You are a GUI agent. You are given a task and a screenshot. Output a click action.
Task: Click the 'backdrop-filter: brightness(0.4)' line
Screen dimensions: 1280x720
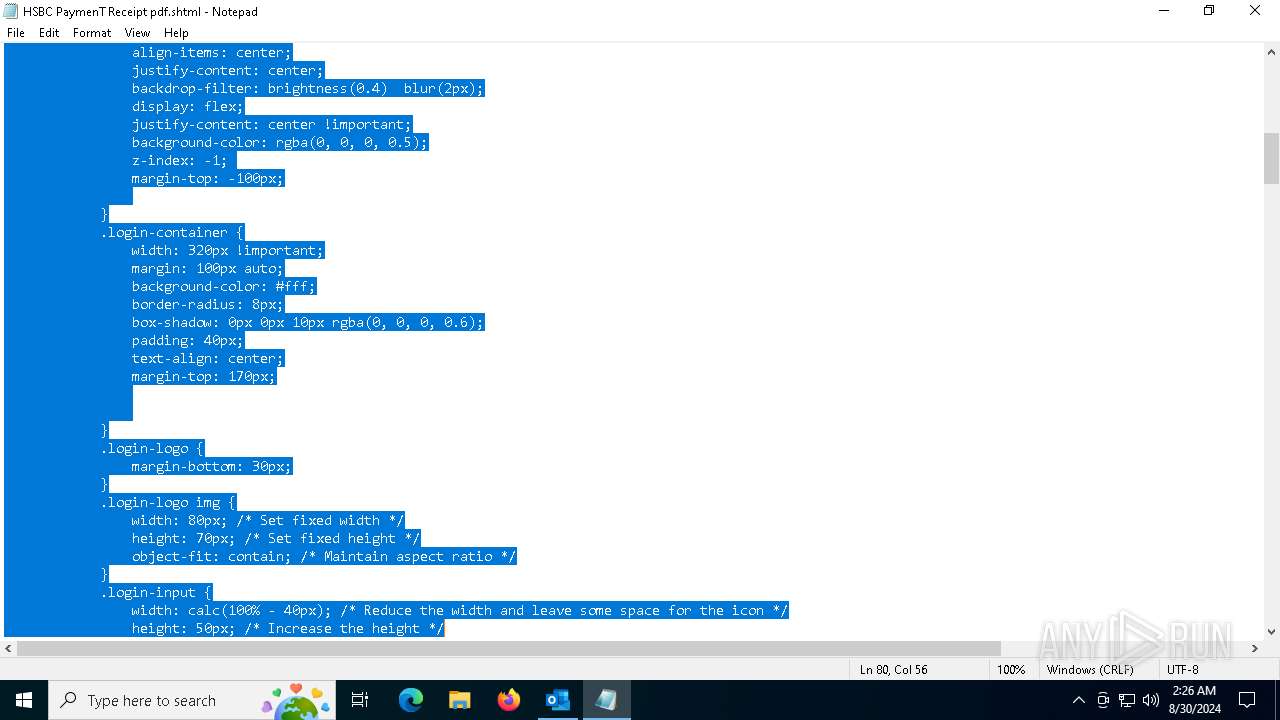(307, 88)
